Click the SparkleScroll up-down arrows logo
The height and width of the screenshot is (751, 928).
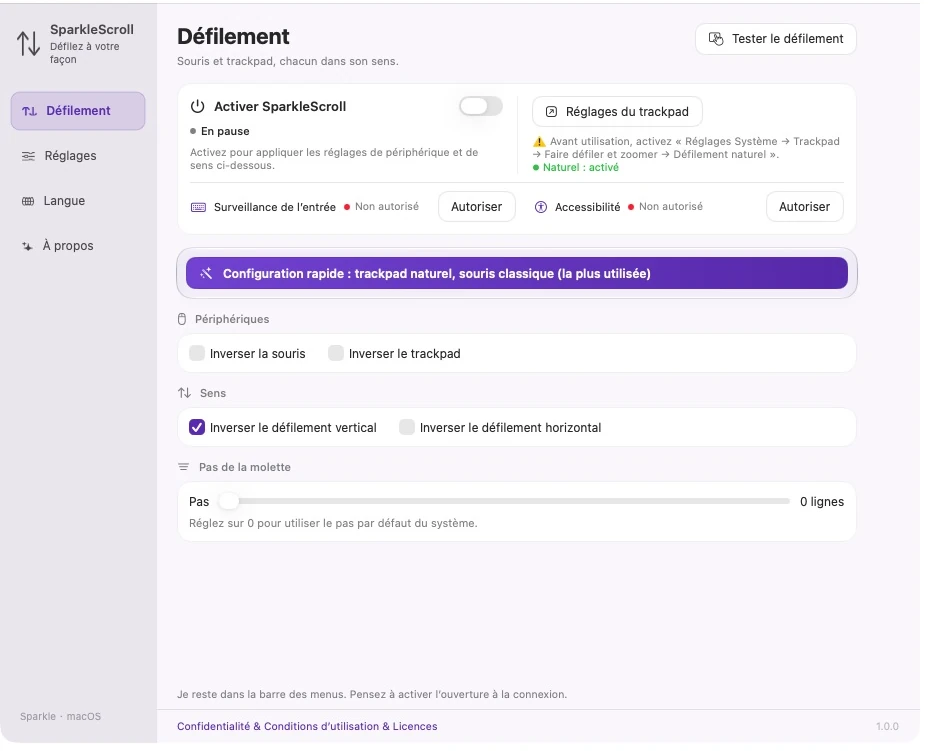pyautogui.click(x=28, y=44)
